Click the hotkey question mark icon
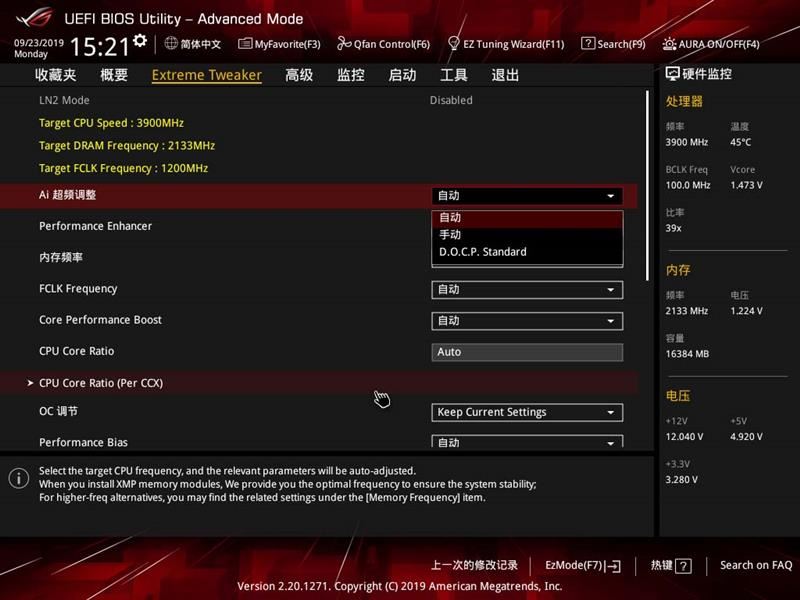The width and height of the screenshot is (800, 600). click(683, 566)
